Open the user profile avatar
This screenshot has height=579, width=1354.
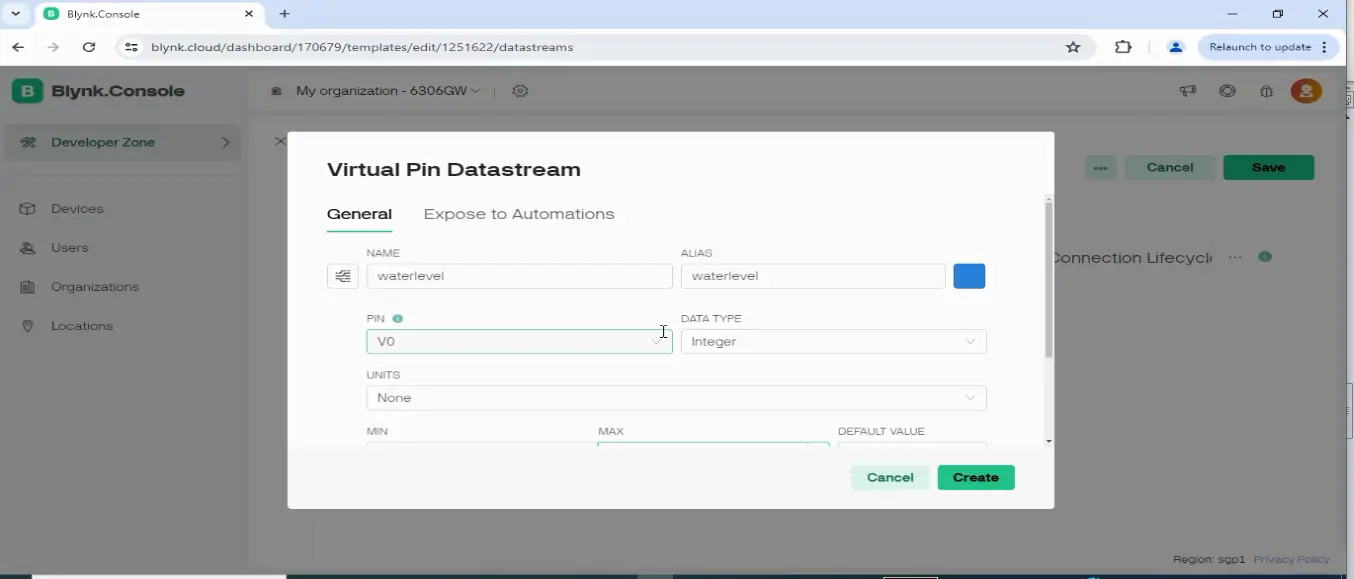1305,91
